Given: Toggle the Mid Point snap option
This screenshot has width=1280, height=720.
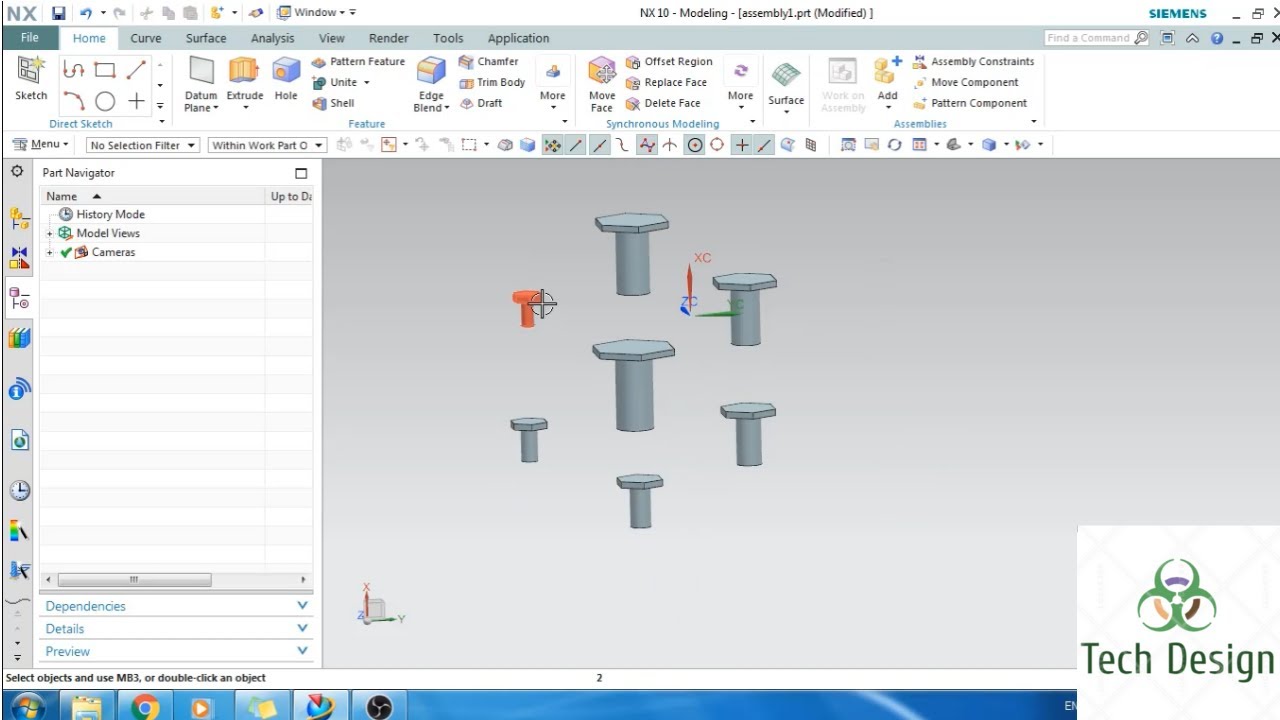Looking at the screenshot, I should [599, 145].
